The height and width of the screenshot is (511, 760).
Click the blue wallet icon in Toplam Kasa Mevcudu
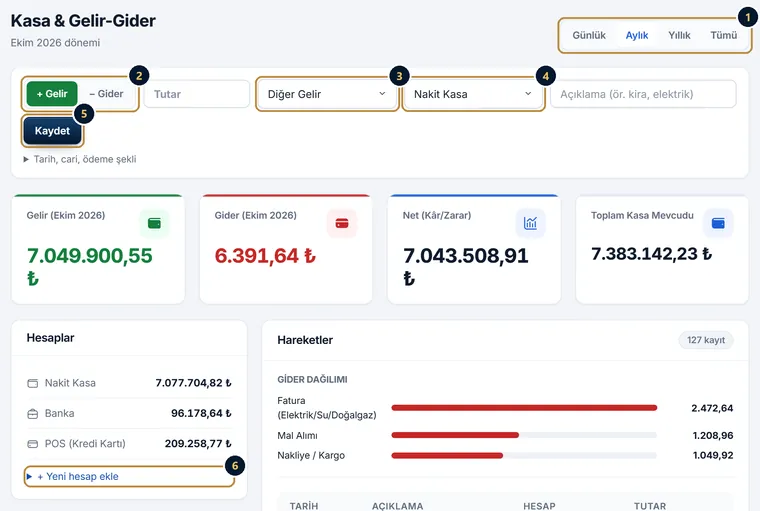(x=718, y=224)
